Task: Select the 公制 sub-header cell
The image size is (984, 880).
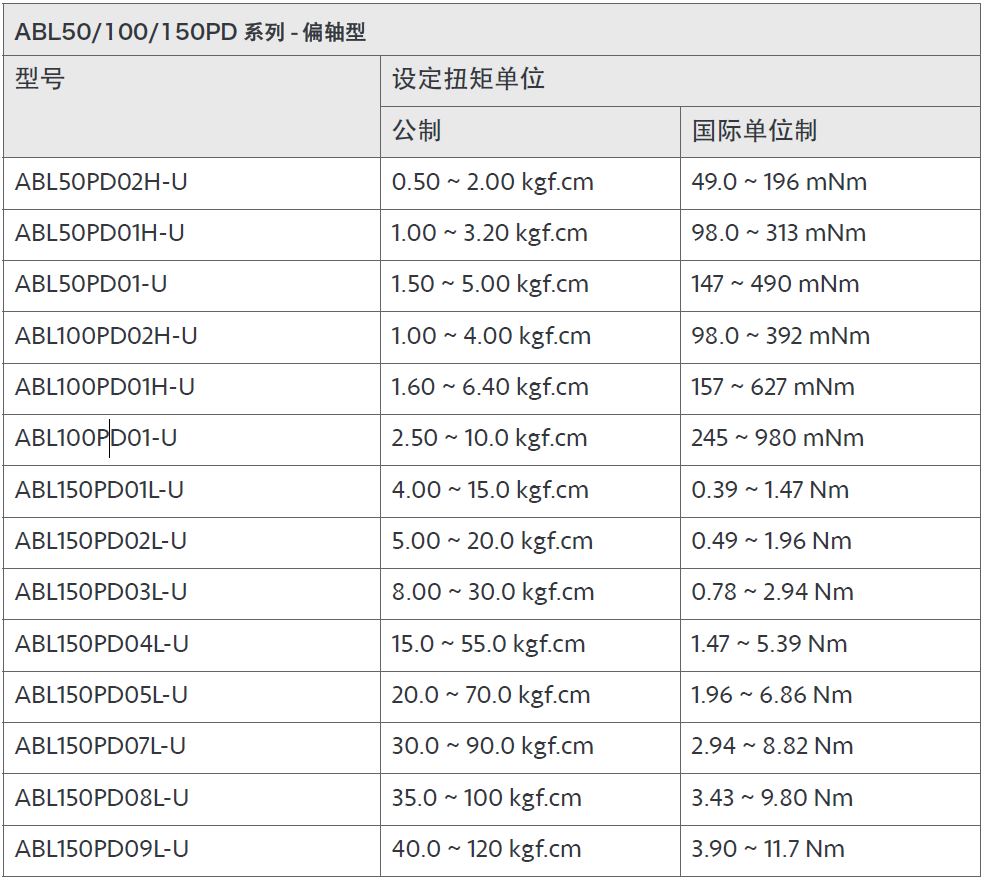Action: (417, 131)
